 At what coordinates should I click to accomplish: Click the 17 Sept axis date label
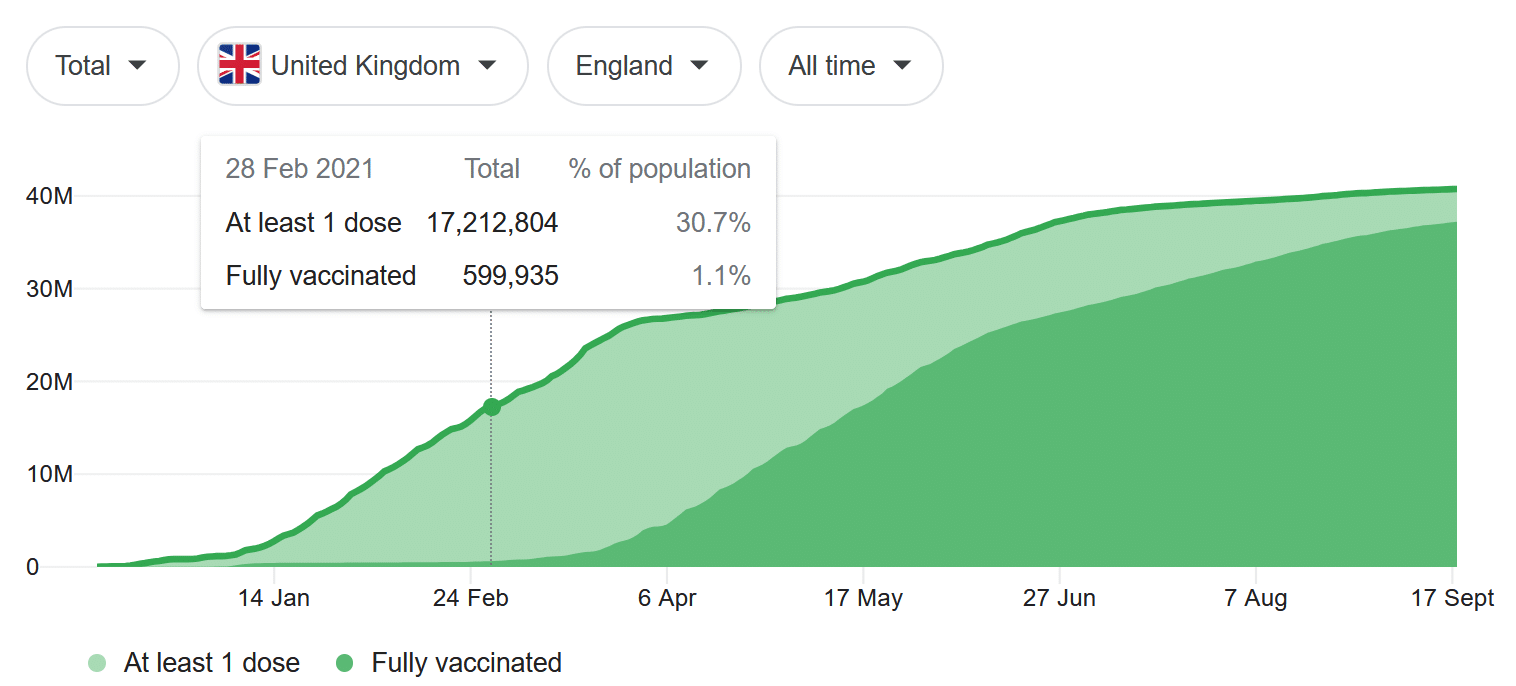[x=1452, y=598]
